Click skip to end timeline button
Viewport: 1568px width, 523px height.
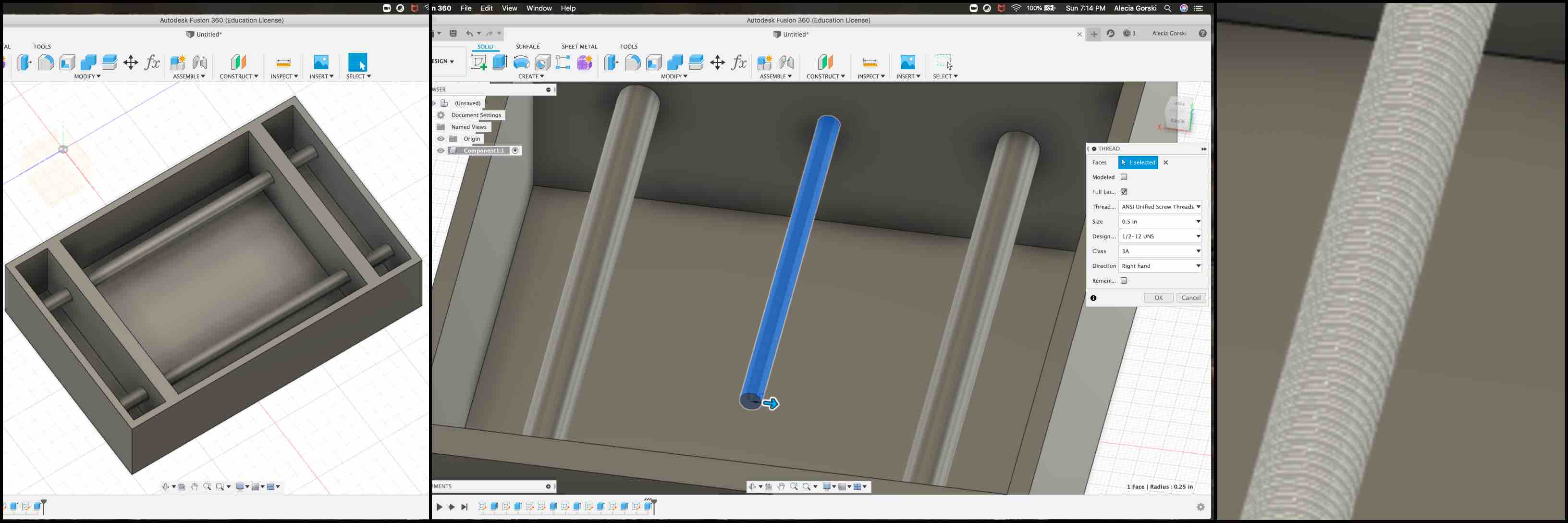(465, 507)
